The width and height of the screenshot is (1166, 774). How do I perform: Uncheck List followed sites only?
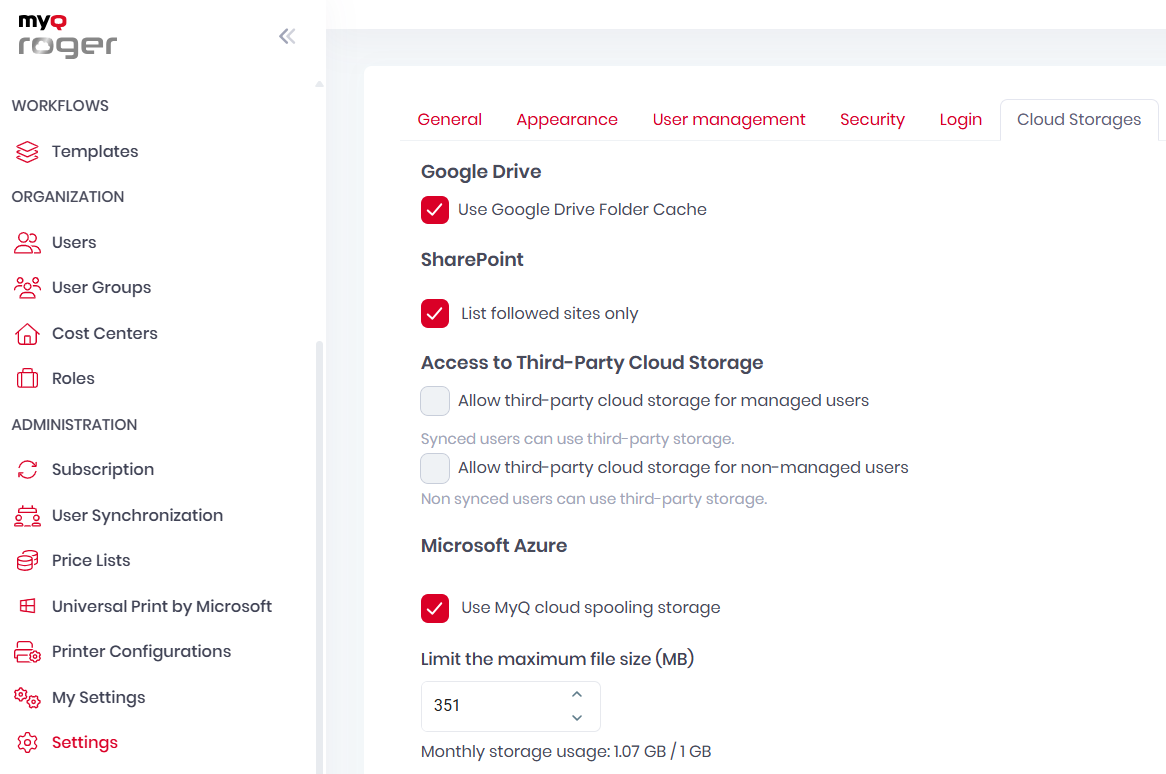[435, 314]
